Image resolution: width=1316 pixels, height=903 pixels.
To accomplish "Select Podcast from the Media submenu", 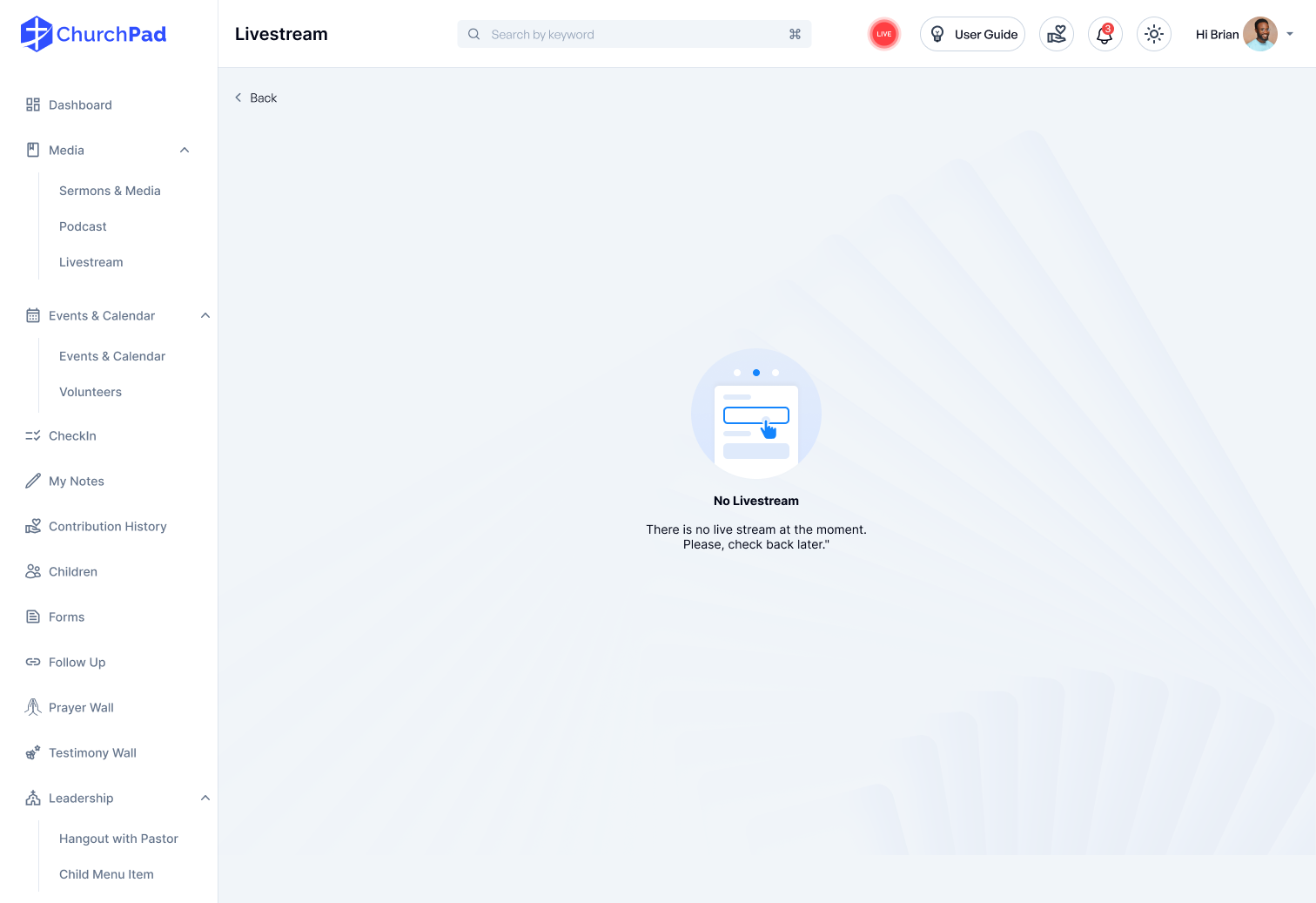I will [x=83, y=226].
